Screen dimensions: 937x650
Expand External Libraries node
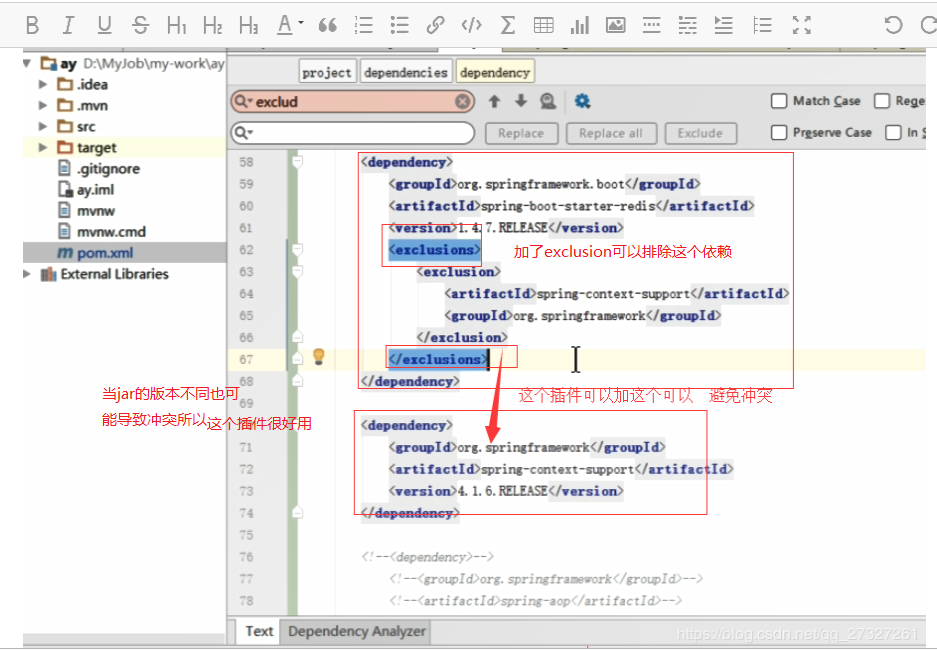[x=27, y=274]
